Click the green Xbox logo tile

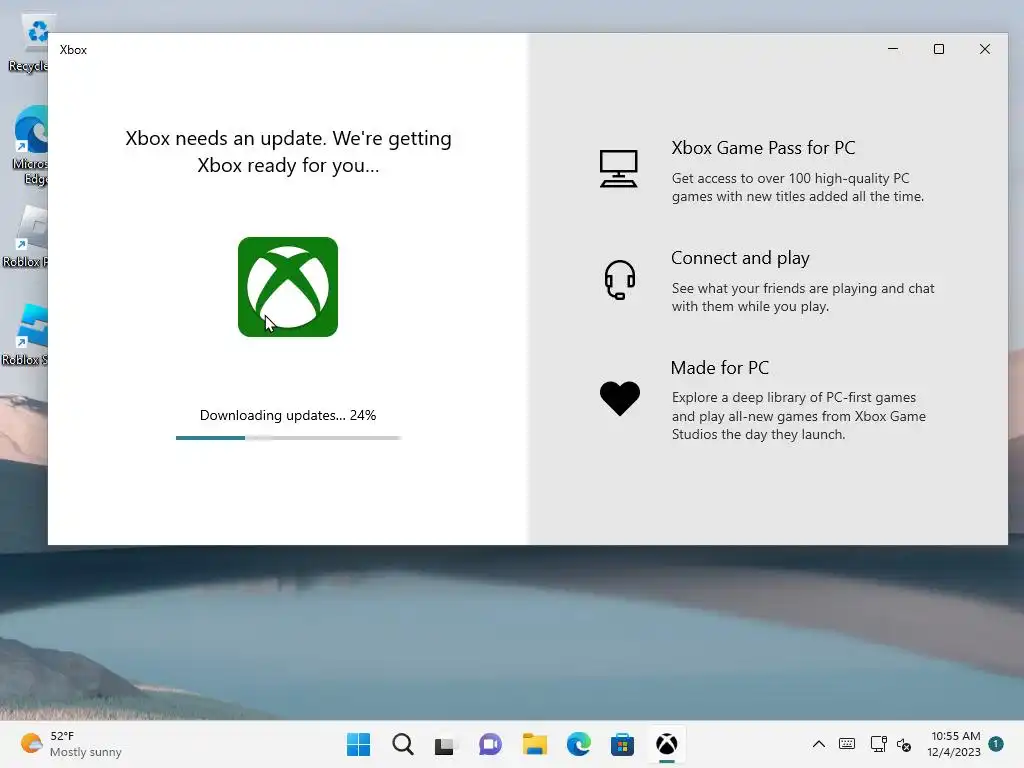point(287,287)
